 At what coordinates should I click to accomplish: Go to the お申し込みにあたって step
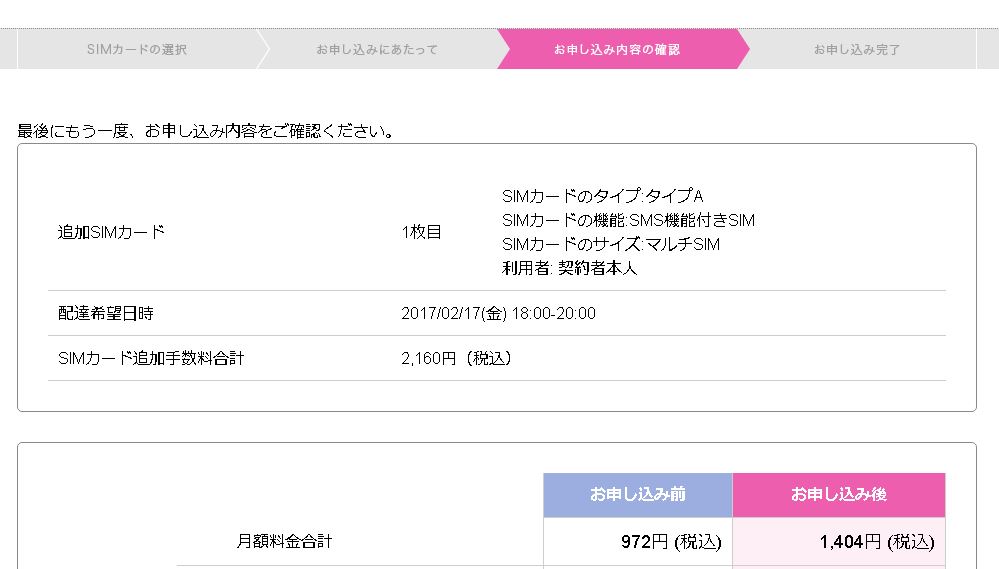pyautogui.click(x=377, y=49)
